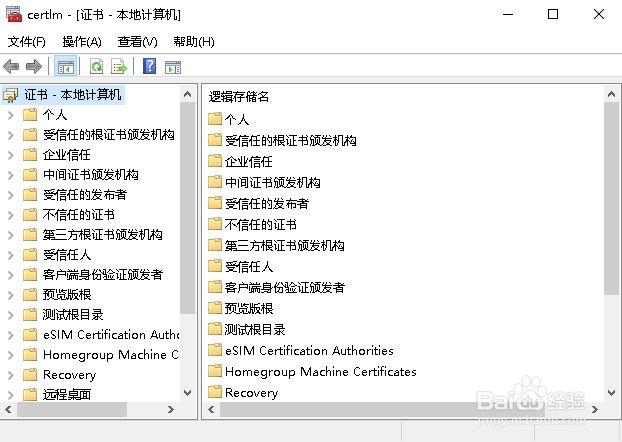Select 证书 - 本地计算机 root in tree
Viewport: 622px width, 442px height.
tap(73, 95)
